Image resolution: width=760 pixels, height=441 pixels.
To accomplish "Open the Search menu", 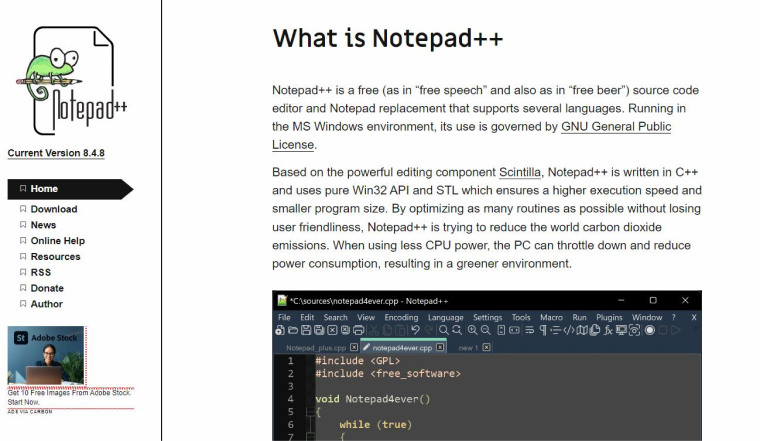I will 335,317.
